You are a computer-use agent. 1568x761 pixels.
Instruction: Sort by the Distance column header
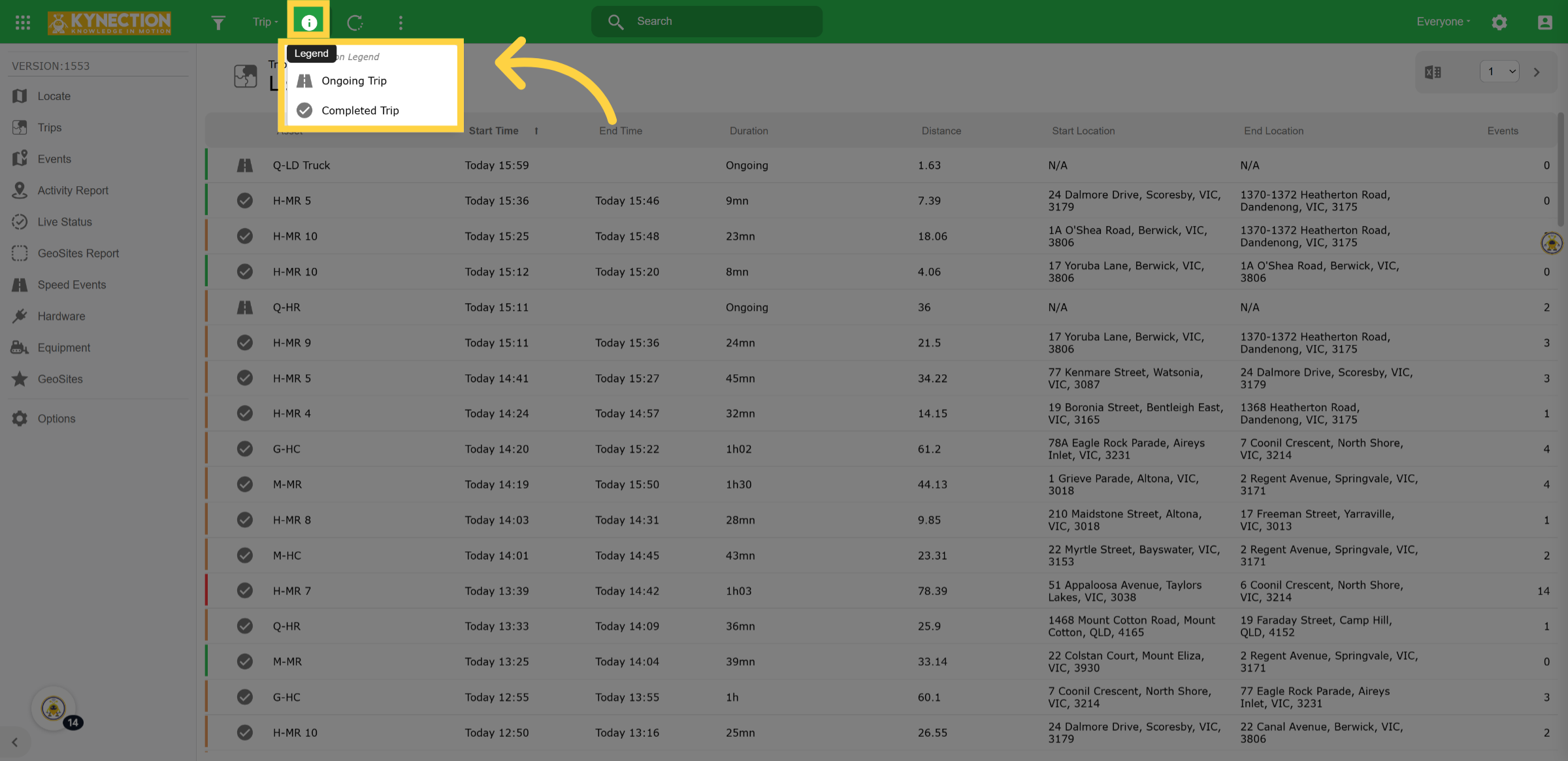(941, 131)
